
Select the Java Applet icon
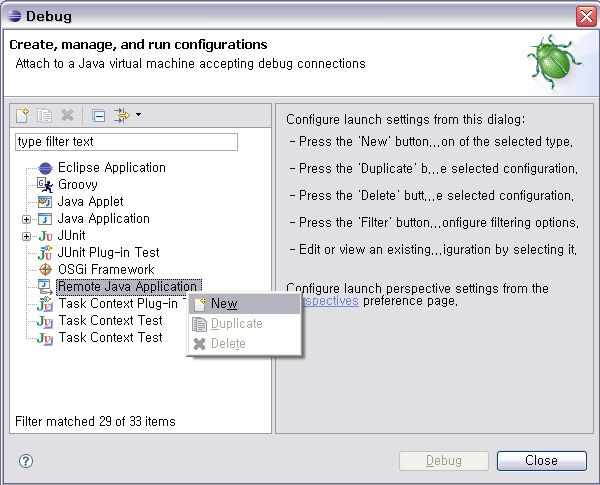45,202
